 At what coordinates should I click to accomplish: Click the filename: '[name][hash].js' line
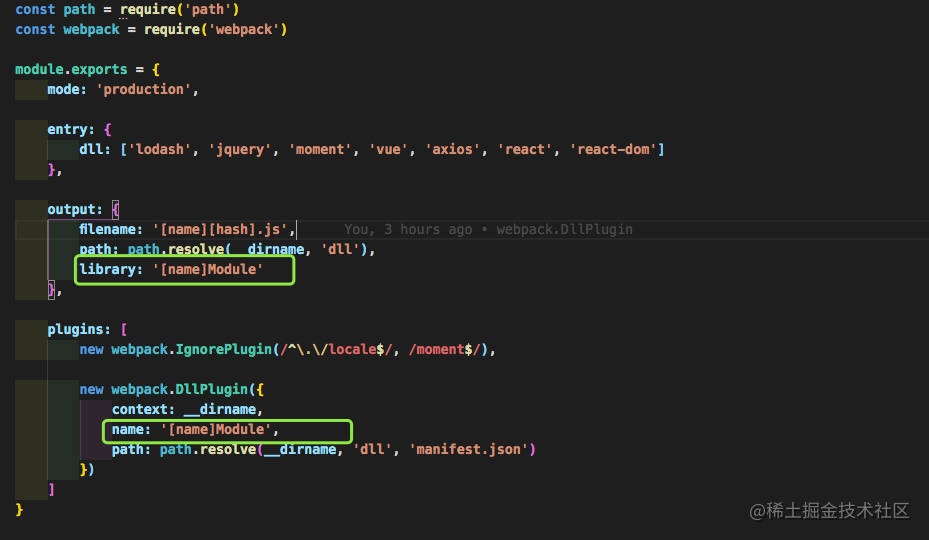187,229
